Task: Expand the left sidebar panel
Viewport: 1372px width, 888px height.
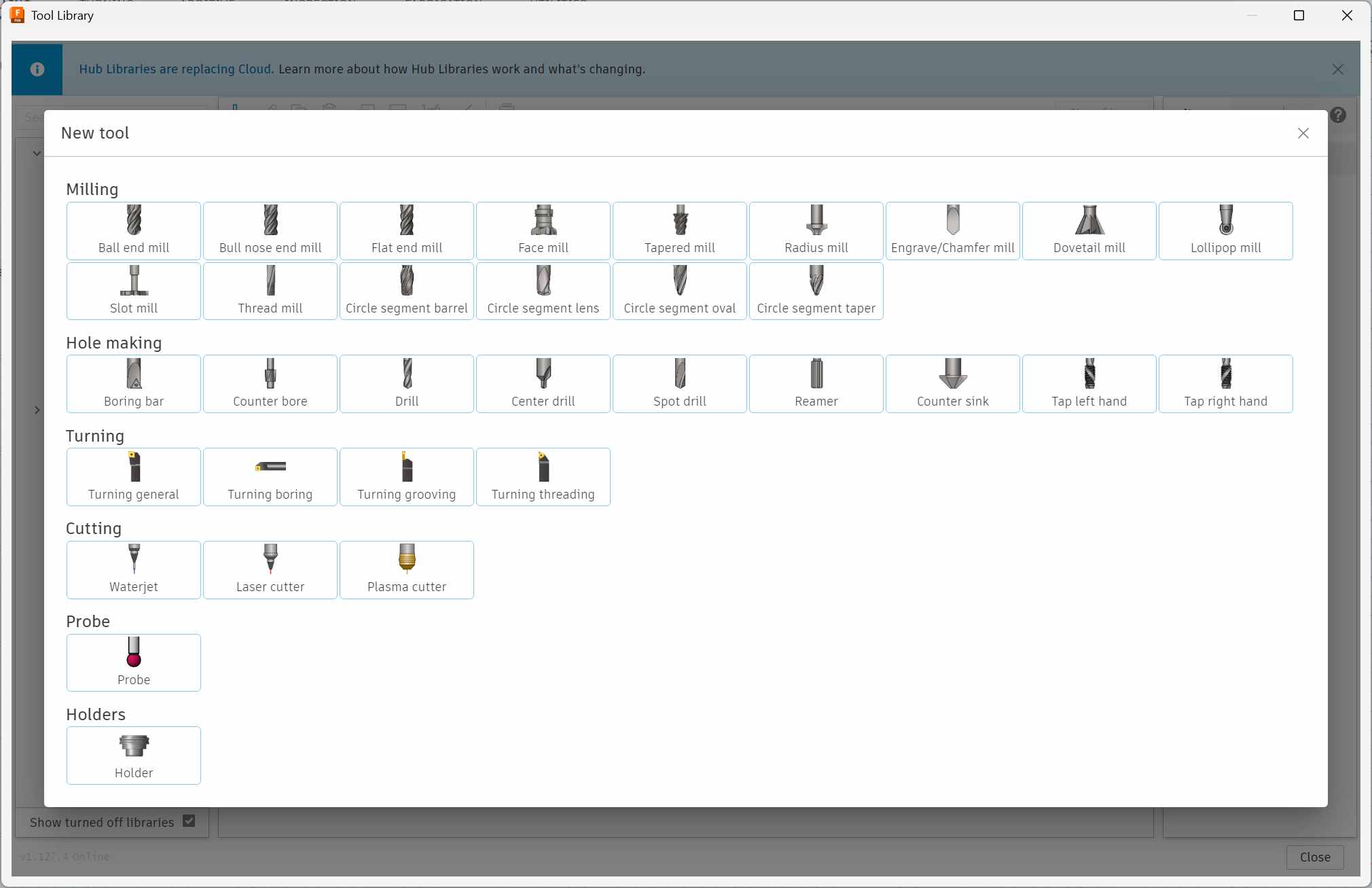Action: coord(37,410)
